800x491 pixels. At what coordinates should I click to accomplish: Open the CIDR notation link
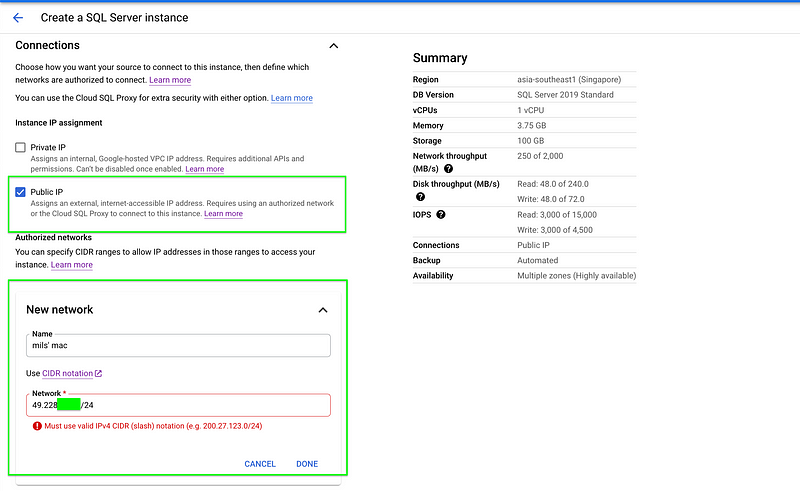point(67,374)
